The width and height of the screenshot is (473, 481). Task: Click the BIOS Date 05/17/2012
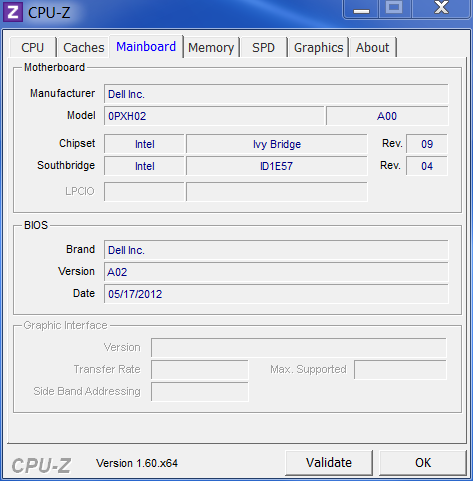[276, 294]
